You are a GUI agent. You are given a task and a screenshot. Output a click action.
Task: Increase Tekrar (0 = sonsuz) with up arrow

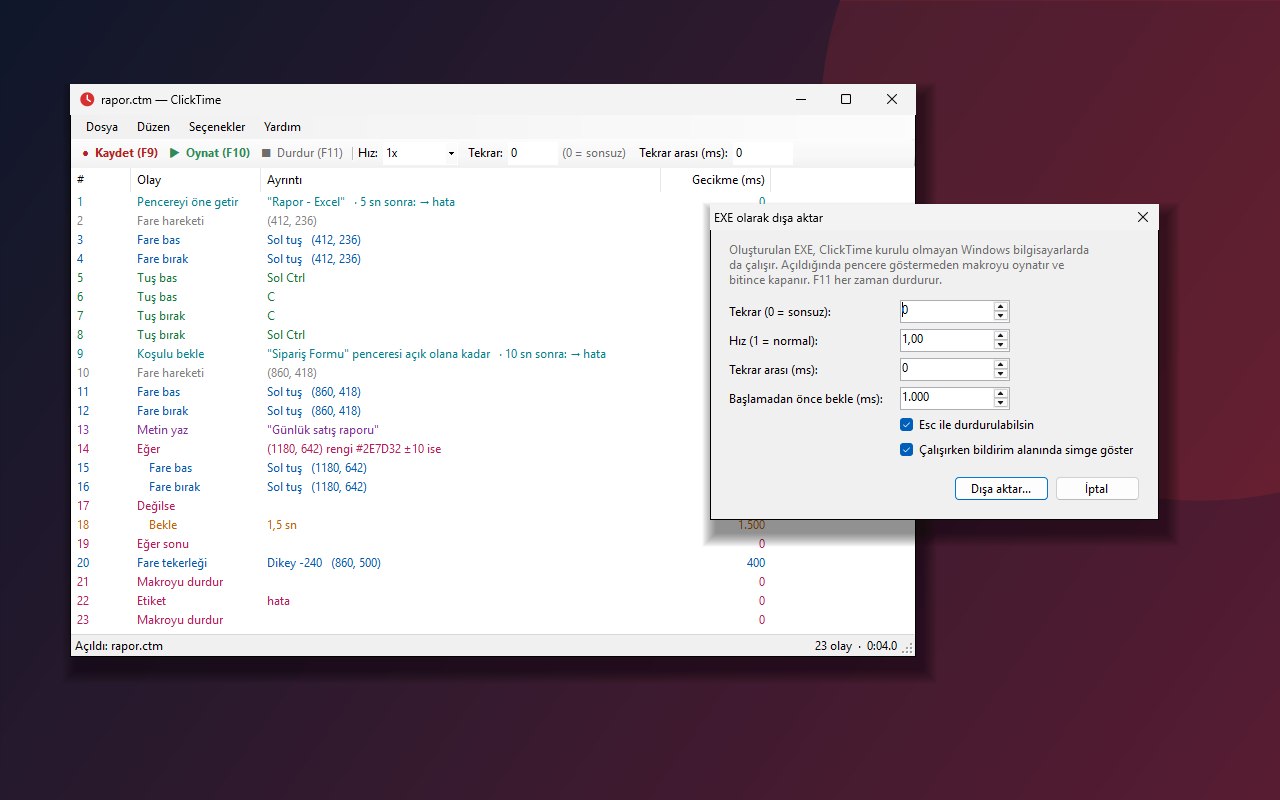[1001, 306]
